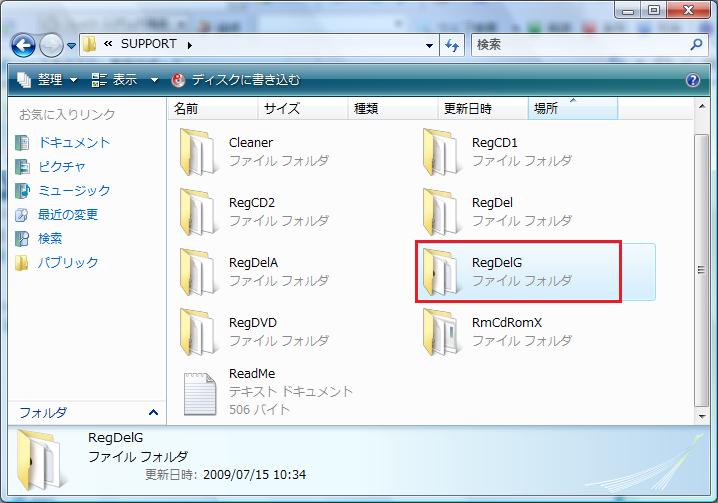Click the Cleaner folder name

pyautogui.click(x=251, y=142)
